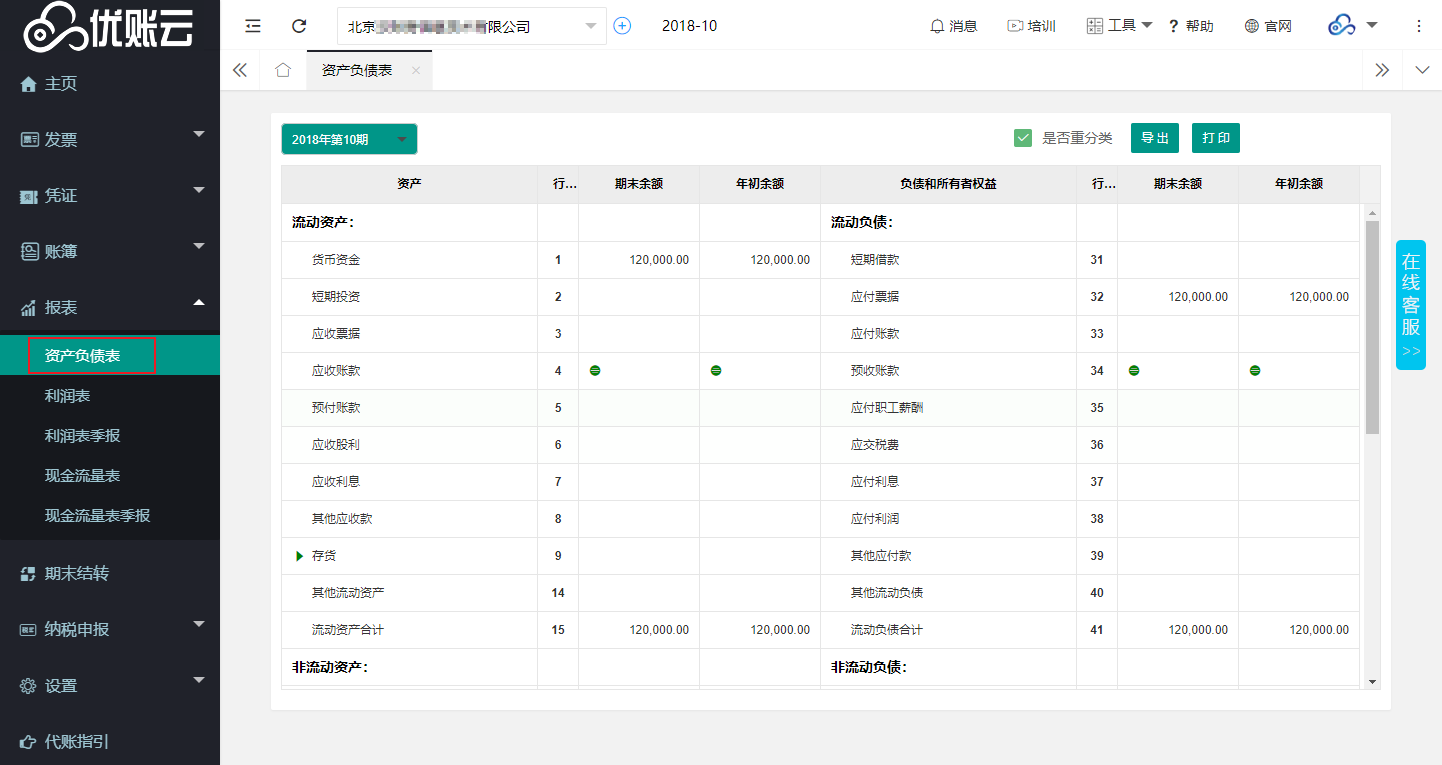This screenshot has height=765, width=1442.
Task: Expand the 凭证 sidebar menu
Action: coord(110,195)
